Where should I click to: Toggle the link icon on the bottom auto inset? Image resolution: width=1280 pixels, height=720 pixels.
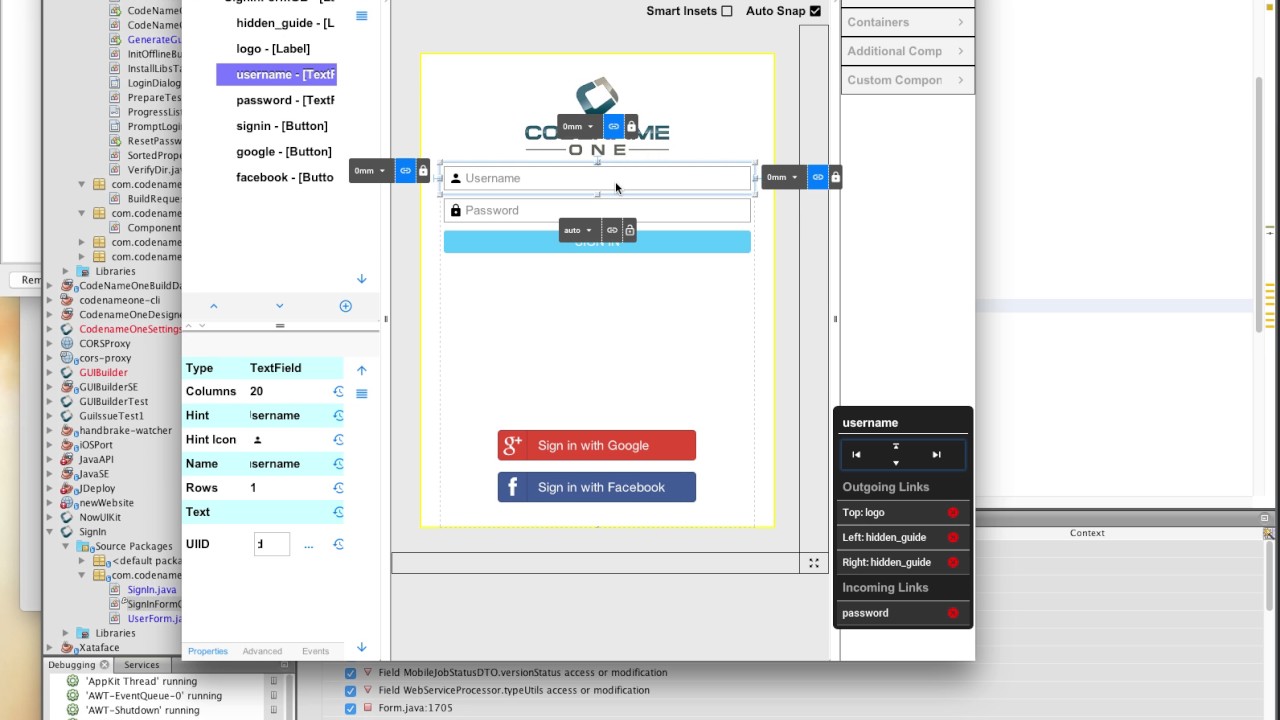612,230
